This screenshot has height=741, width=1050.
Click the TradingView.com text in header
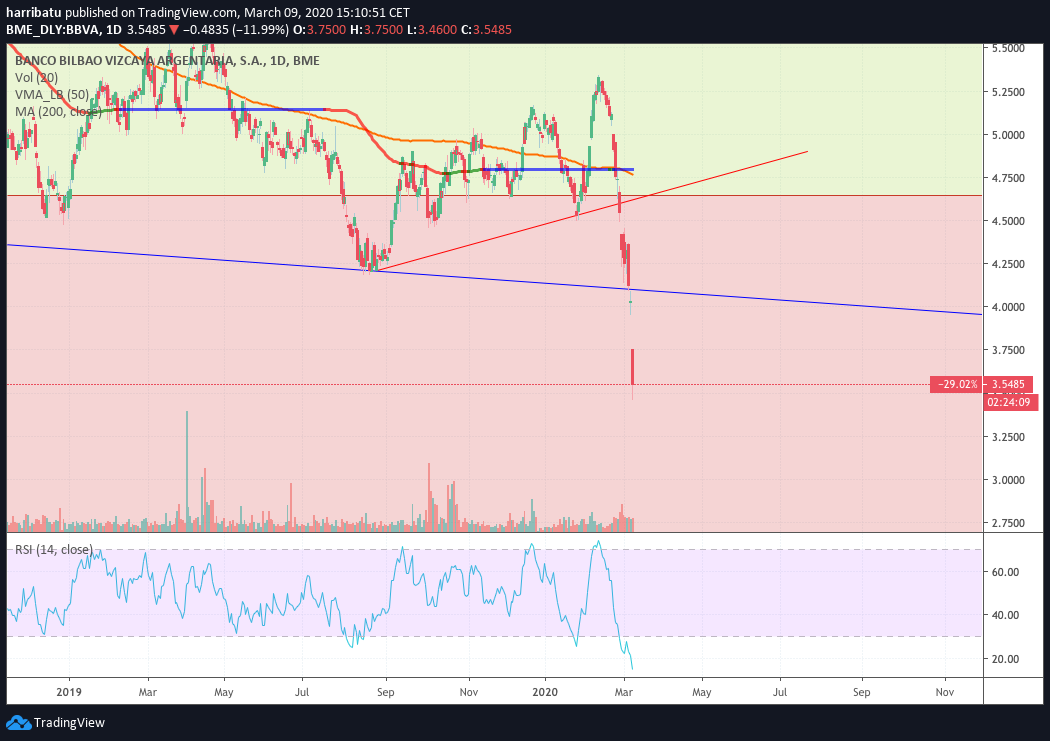pos(188,13)
